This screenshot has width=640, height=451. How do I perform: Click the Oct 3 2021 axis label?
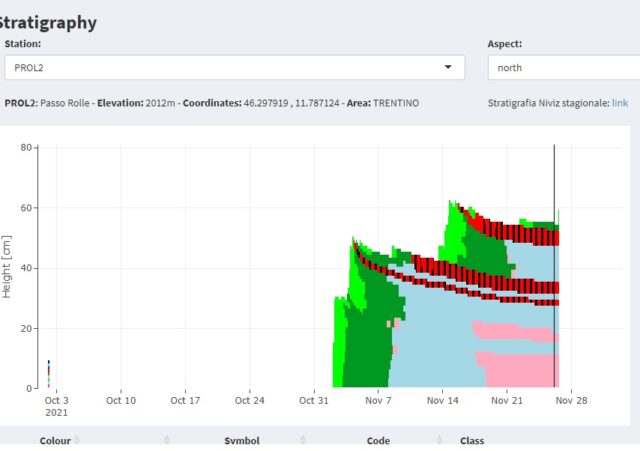[x=56, y=407]
